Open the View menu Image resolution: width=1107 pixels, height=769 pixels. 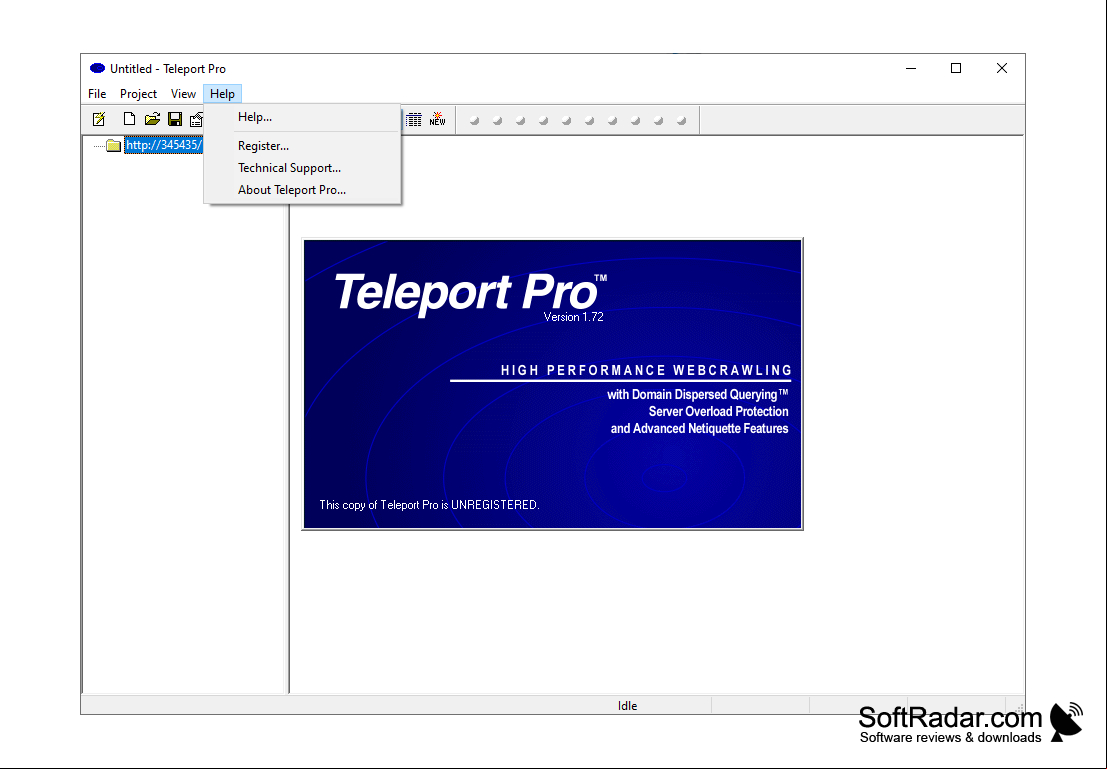[x=183, y=94]
